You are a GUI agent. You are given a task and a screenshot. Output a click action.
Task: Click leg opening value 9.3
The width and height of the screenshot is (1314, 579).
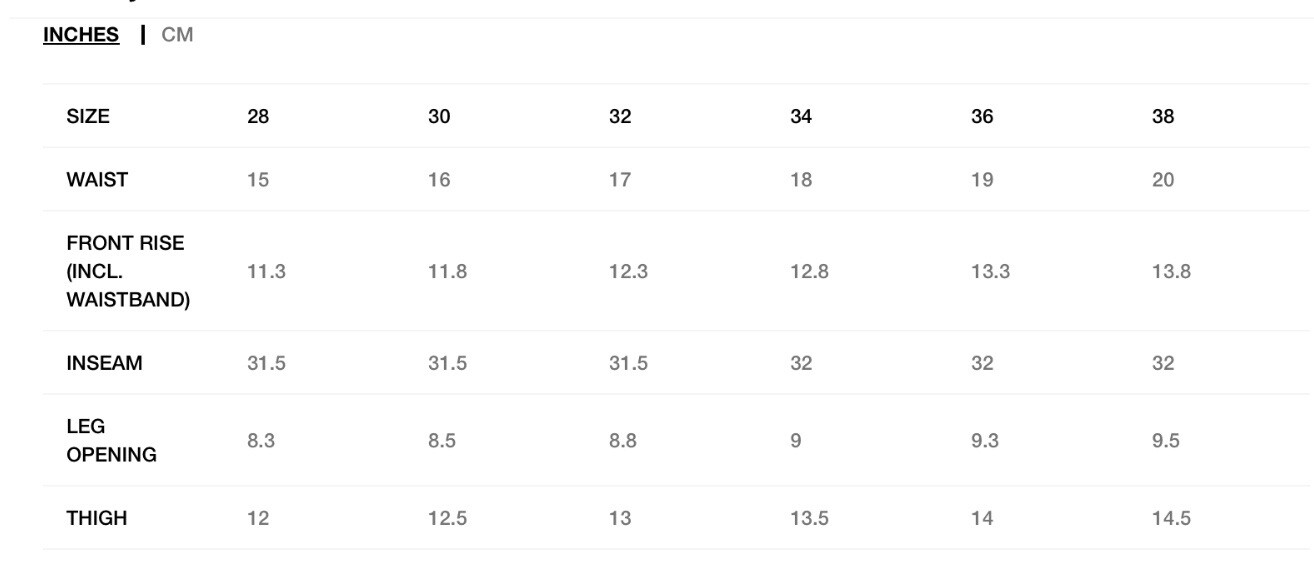(x=985, y=441)
